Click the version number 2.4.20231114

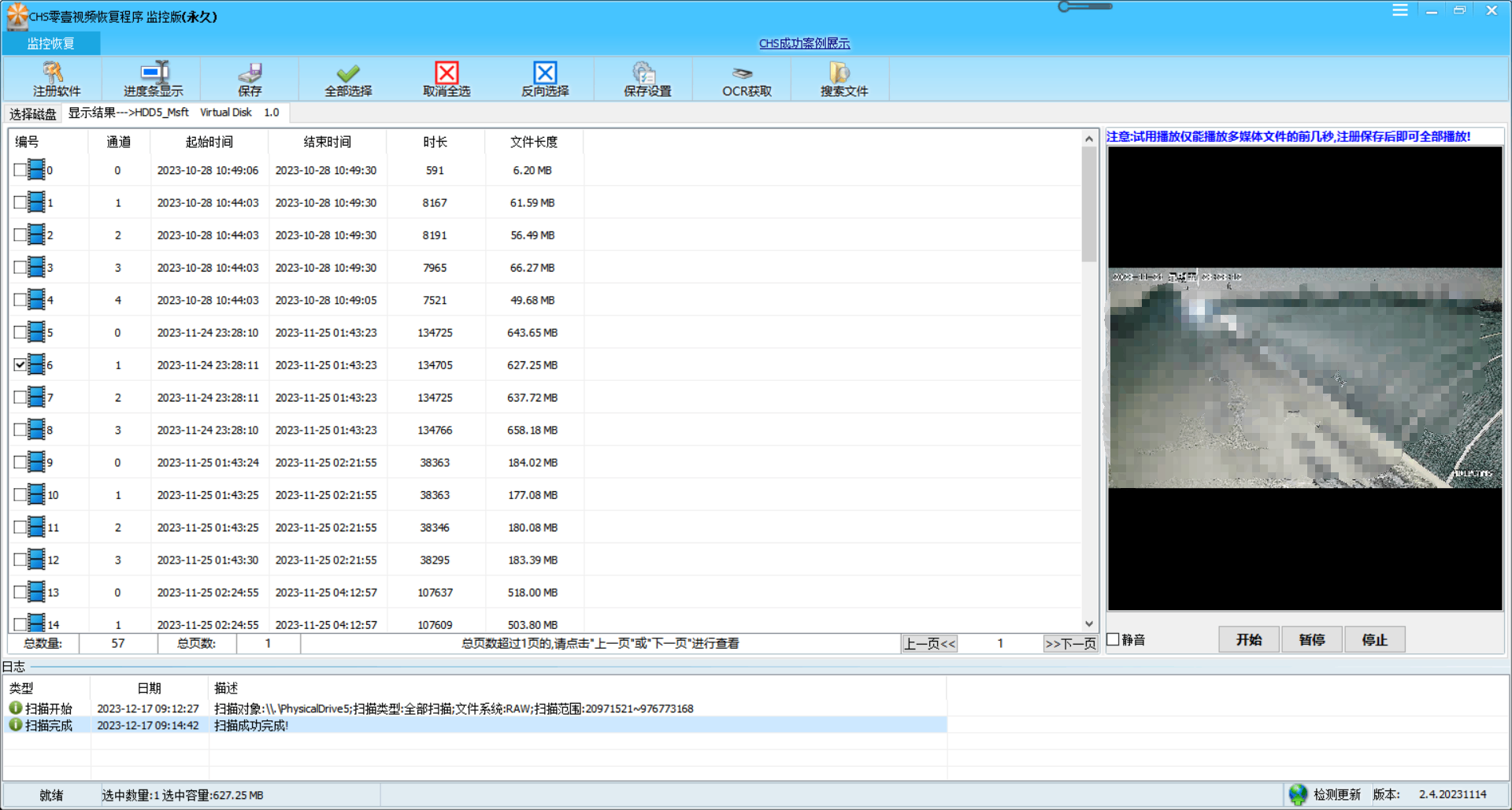[1452, 794]
